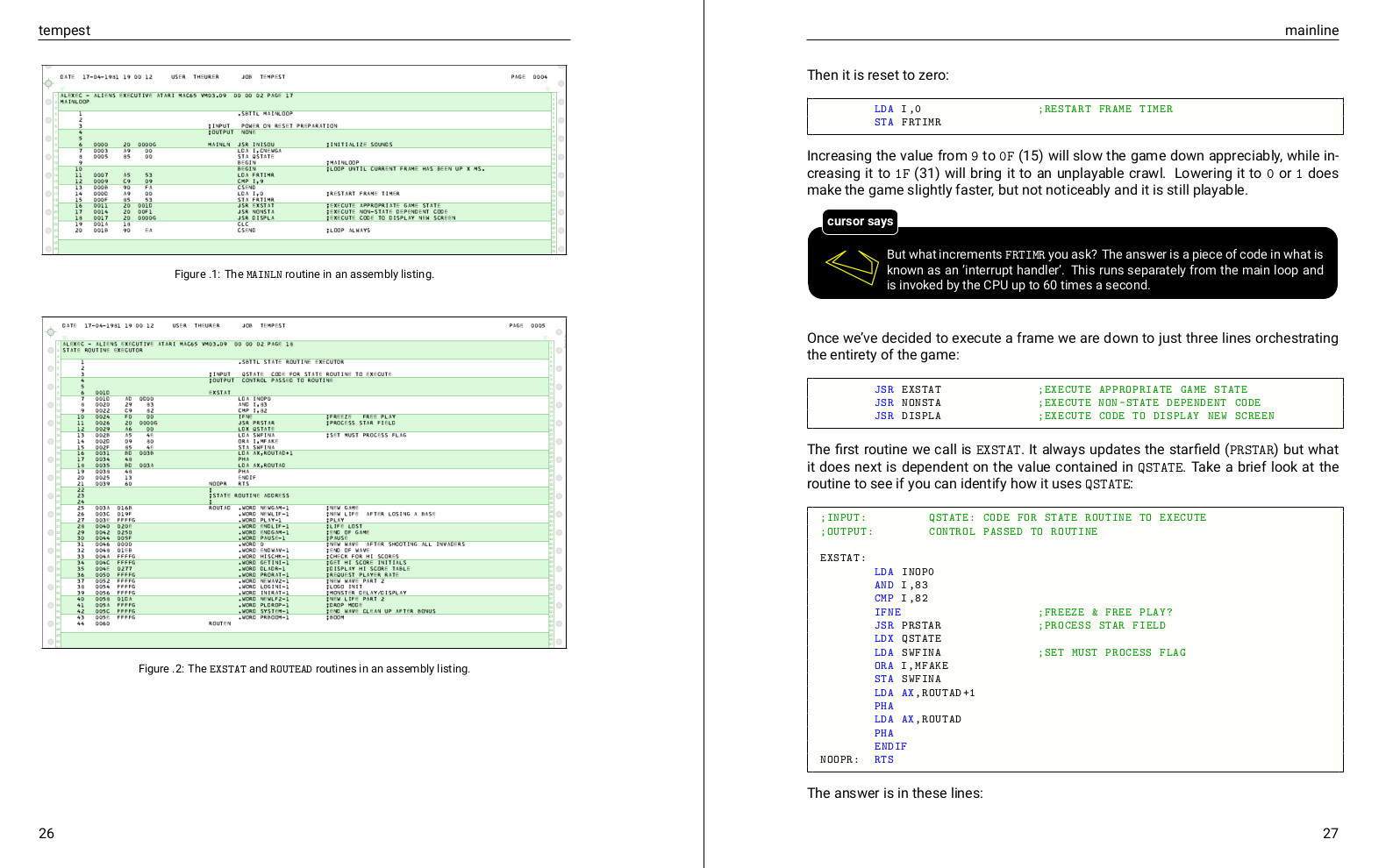Click the 'ENDIF' keyword in code listing
The height and width of the screenshot is (868, 1393).
890,747
